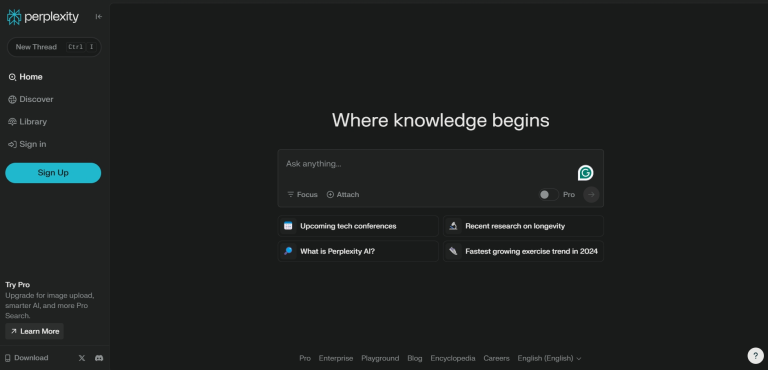Image resolution: width=768 pixels, height=370 pixels.
Task: Click Learn More under Try Pro
Action: 34,331
